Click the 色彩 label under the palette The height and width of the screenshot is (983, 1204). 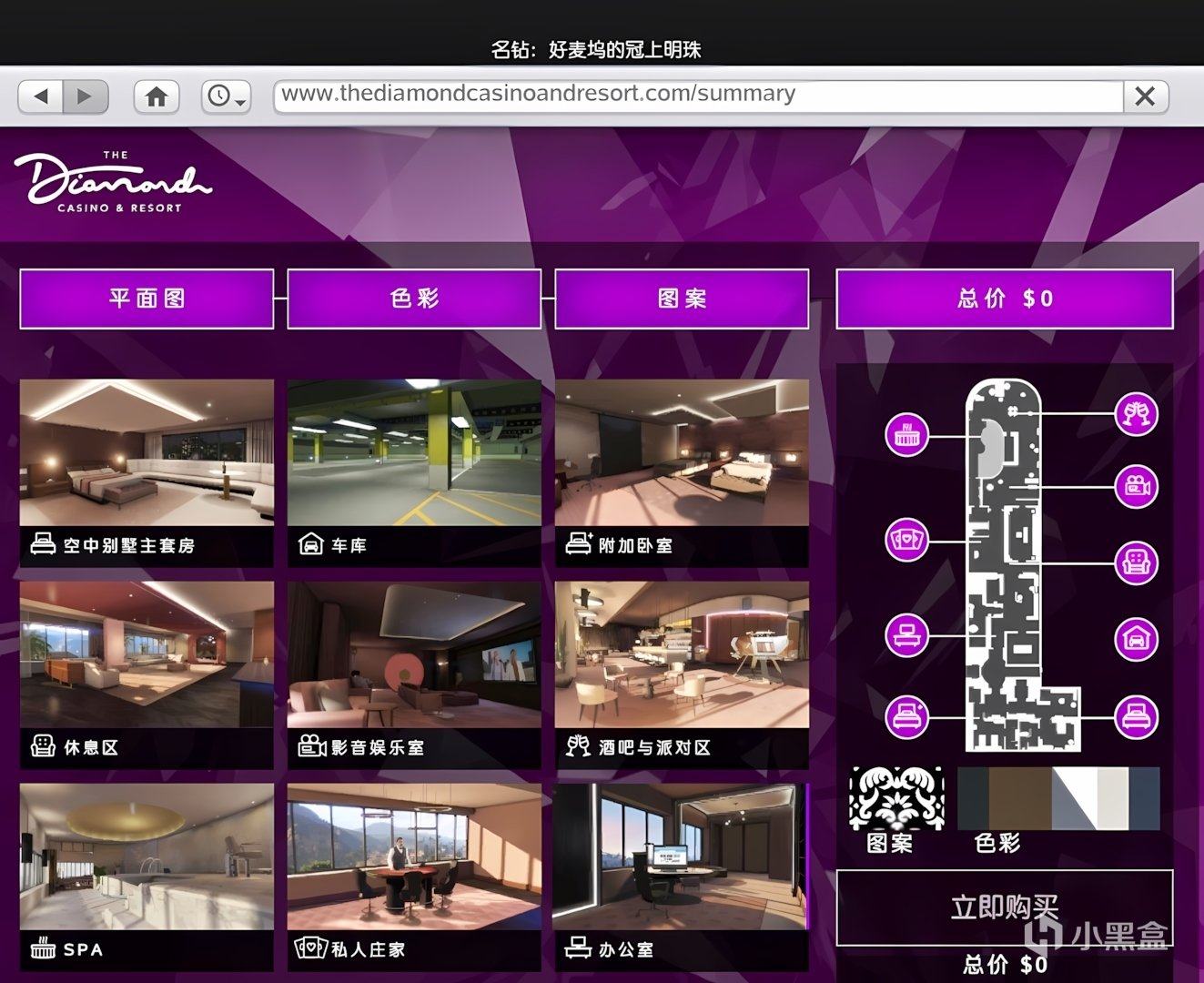click(997, 844)
